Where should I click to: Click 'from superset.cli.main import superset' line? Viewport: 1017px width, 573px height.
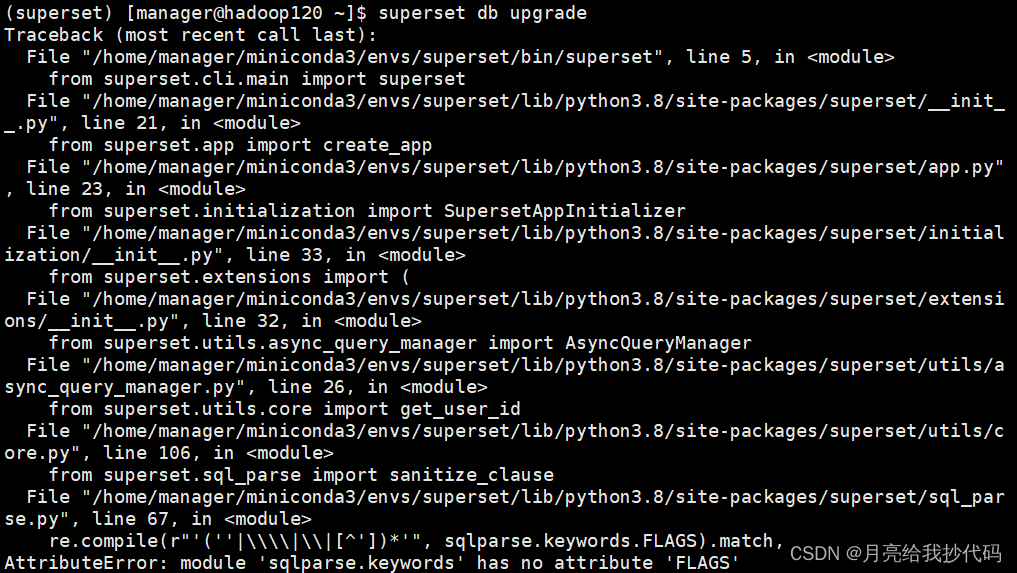tap(257, 79)
